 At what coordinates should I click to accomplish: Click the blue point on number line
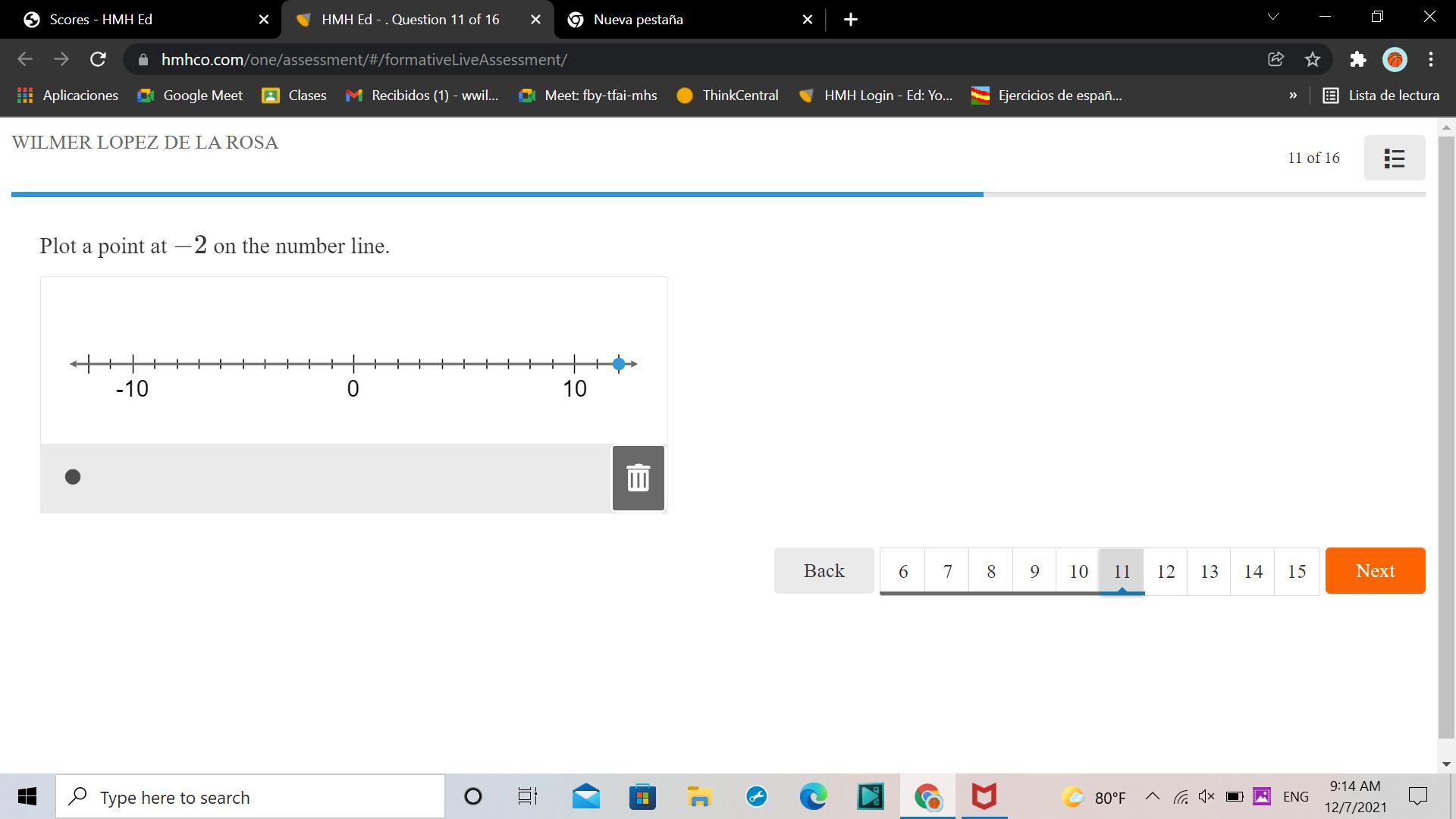pos(619,364)
